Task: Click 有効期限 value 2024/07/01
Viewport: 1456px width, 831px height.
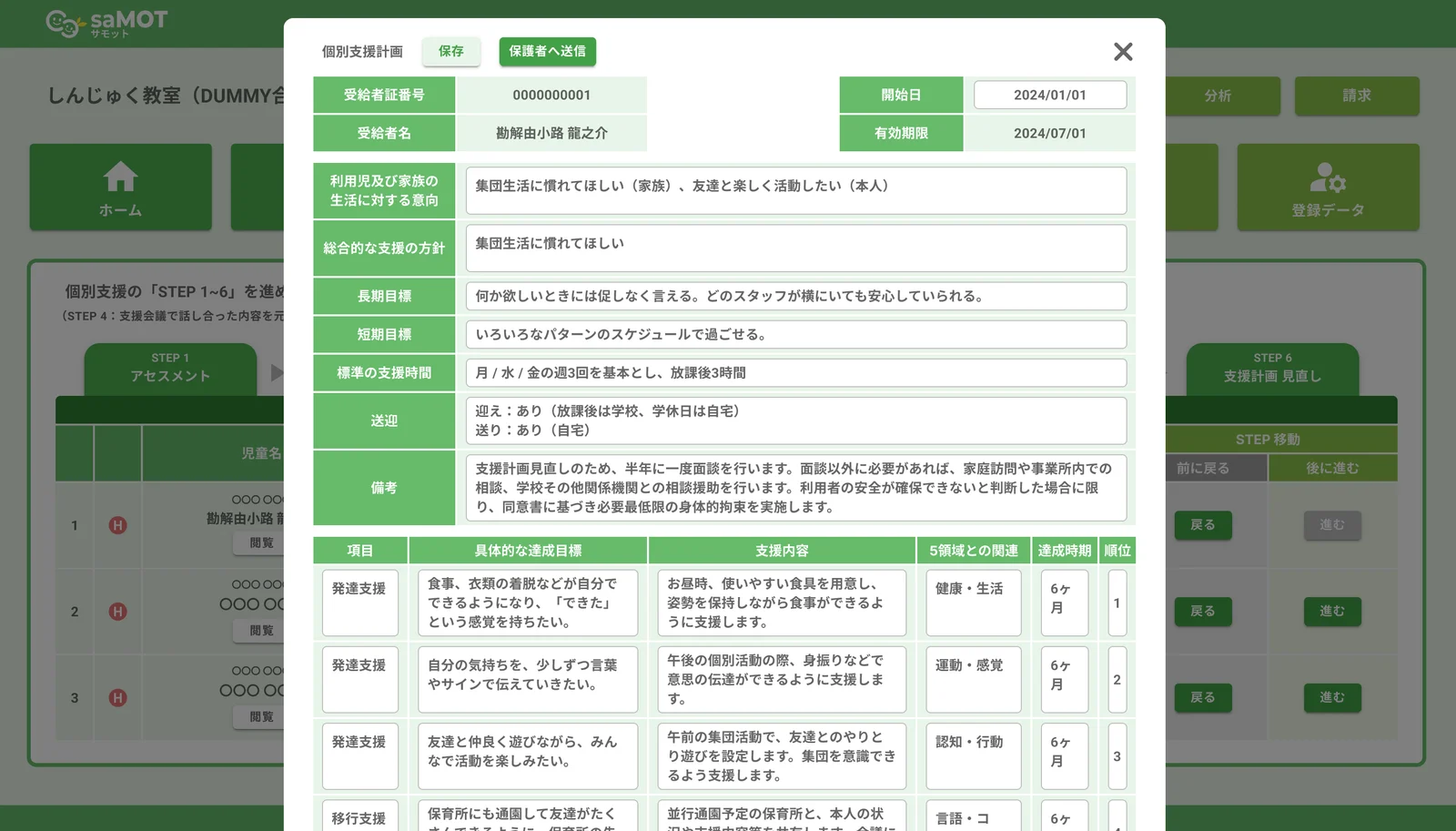Action: [1050, 133]
